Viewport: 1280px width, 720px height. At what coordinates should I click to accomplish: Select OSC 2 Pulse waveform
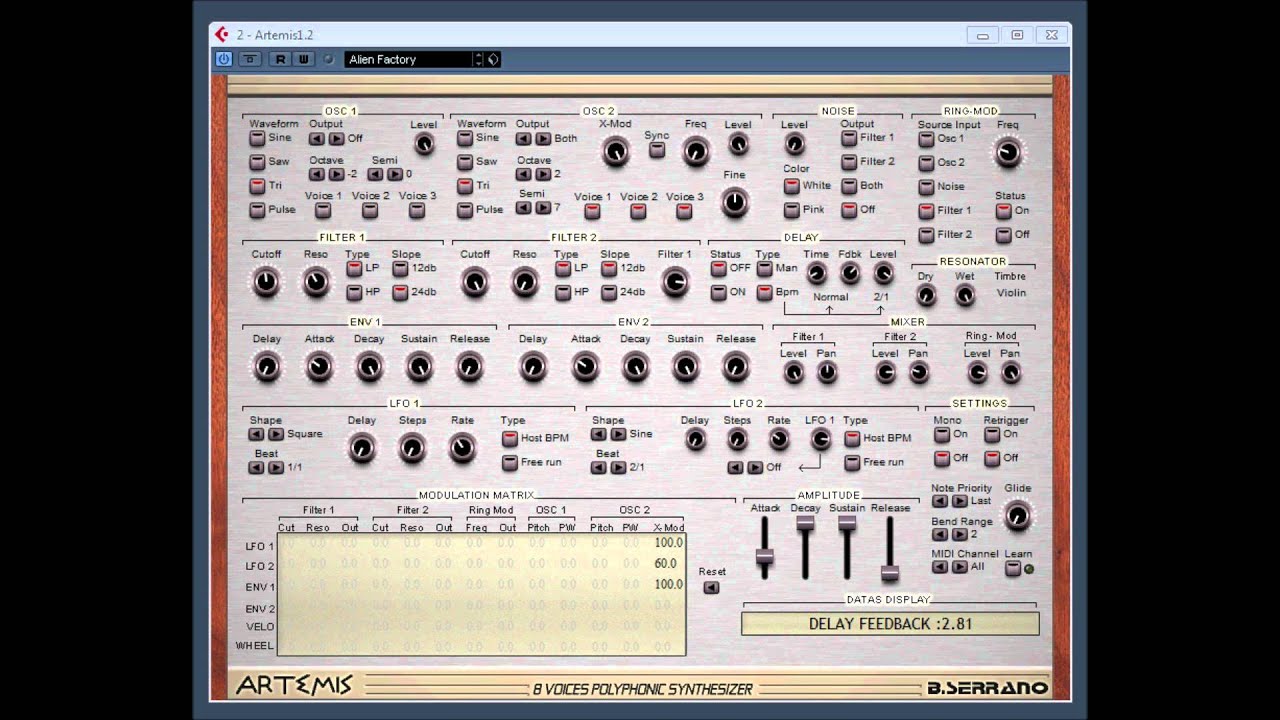pos(465,210)
